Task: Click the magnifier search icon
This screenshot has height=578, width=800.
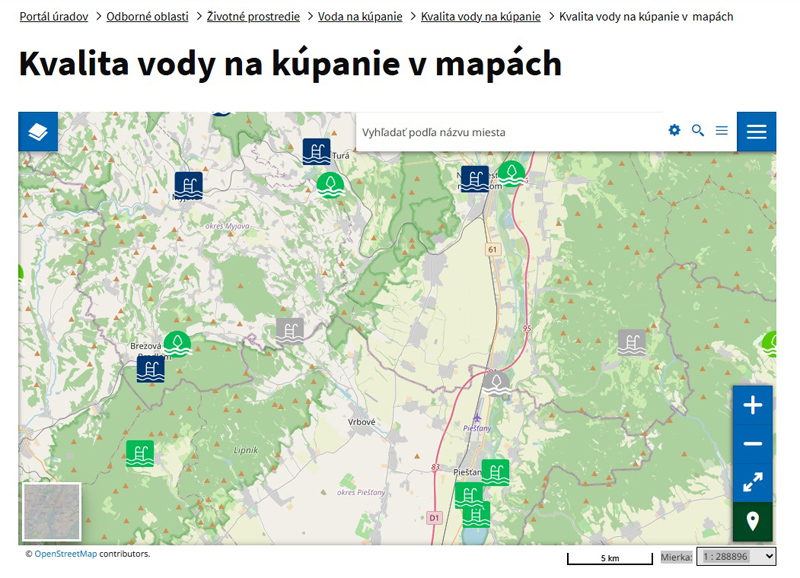Action: coord(697,131)
